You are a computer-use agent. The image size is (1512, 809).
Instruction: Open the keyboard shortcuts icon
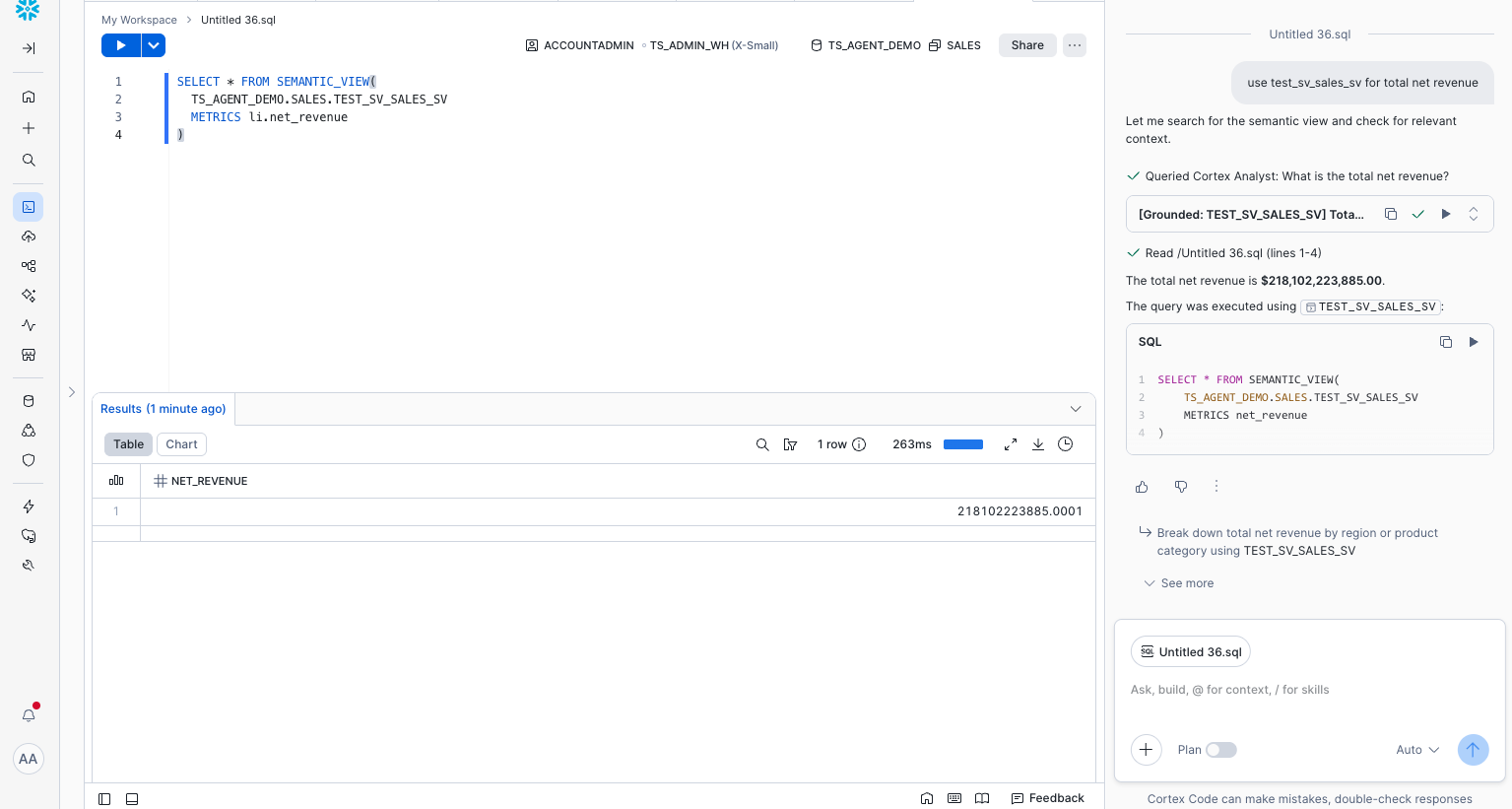pyautogui.click(x=954, y=798)
